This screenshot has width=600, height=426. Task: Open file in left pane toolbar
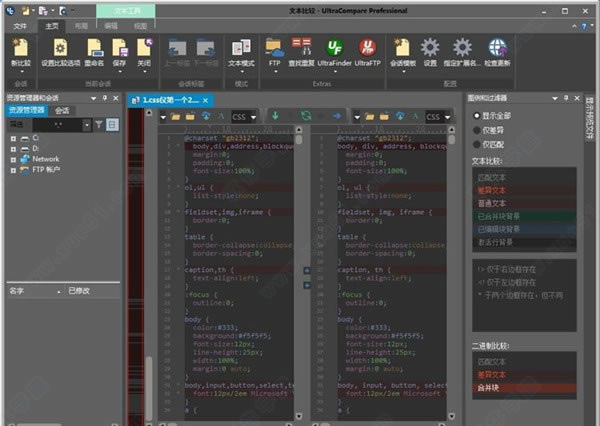[176, 116]
